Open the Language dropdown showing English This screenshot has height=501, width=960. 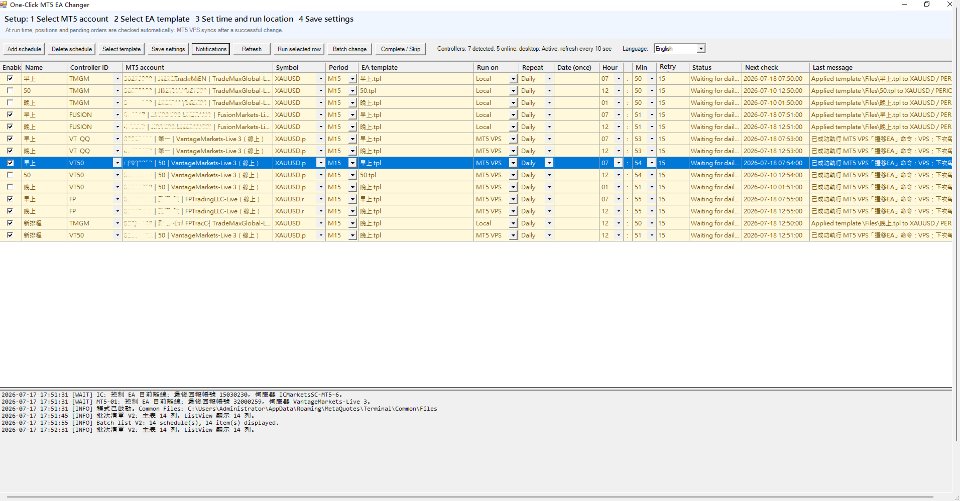click(680, 48)
